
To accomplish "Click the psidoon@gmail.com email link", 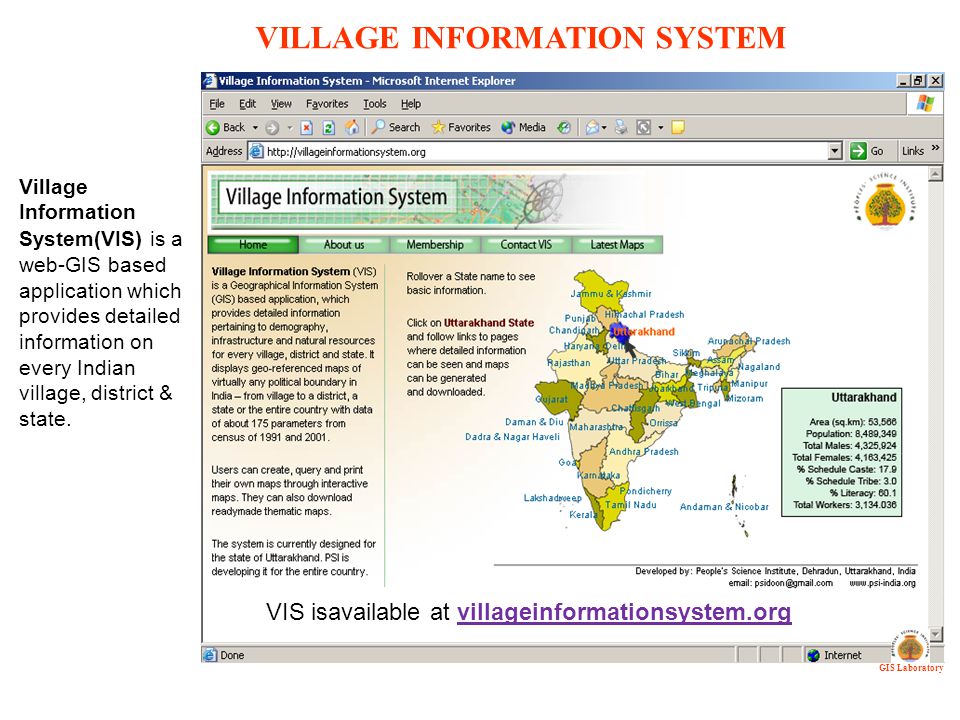I will coord(793,583).
